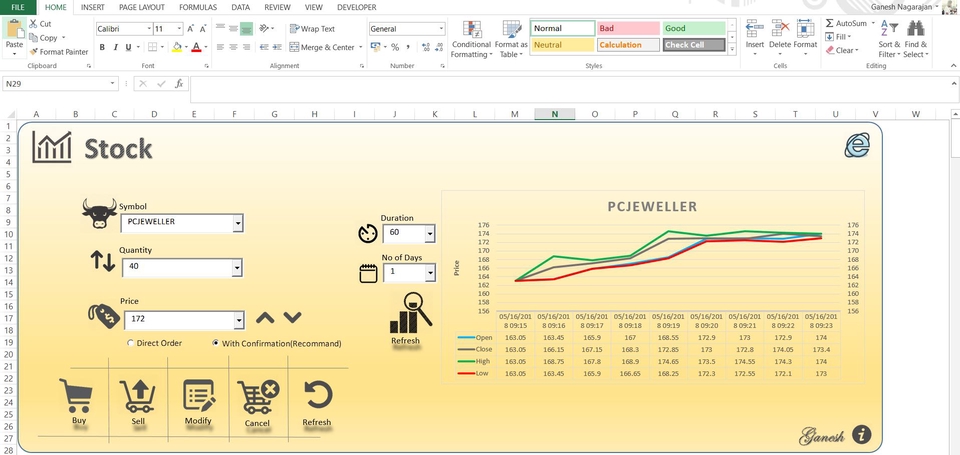Viewport: 960px width, 455px height.
Task: Apply the Good cell style
Action: pos(694,28)
